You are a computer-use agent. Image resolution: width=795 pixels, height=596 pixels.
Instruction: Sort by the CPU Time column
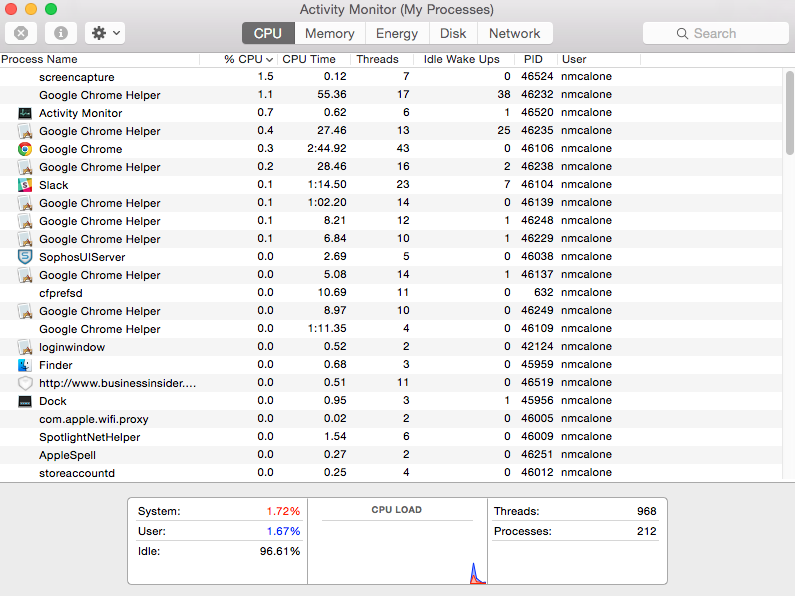[309, 59]
